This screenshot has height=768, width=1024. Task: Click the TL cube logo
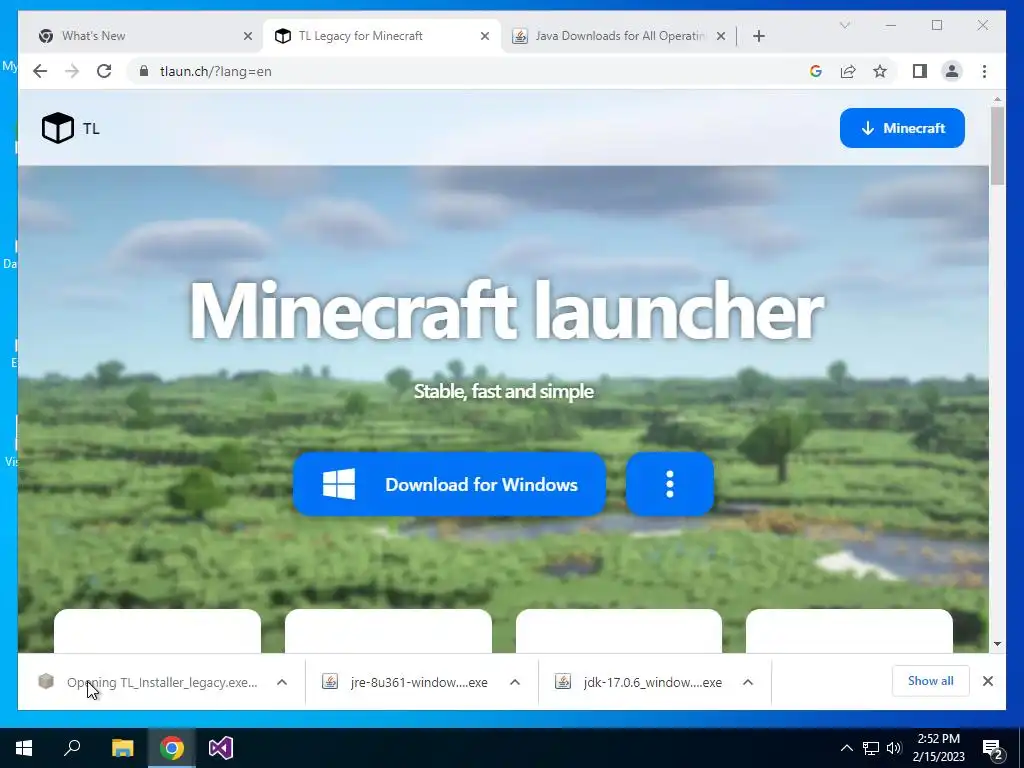coord(57,128)
